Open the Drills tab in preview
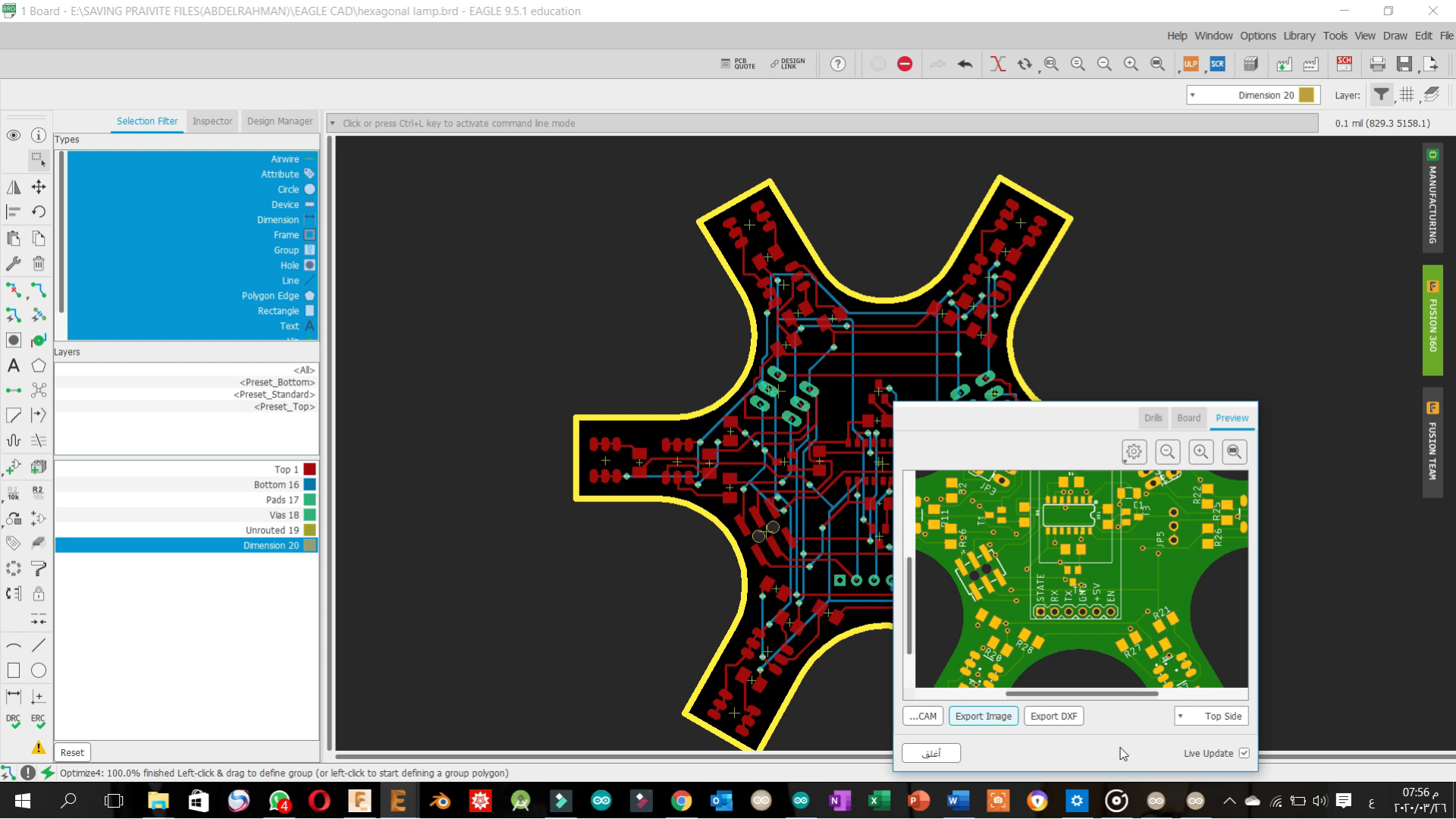This screenshot has width=1456, height=819. click(1153, 418)
